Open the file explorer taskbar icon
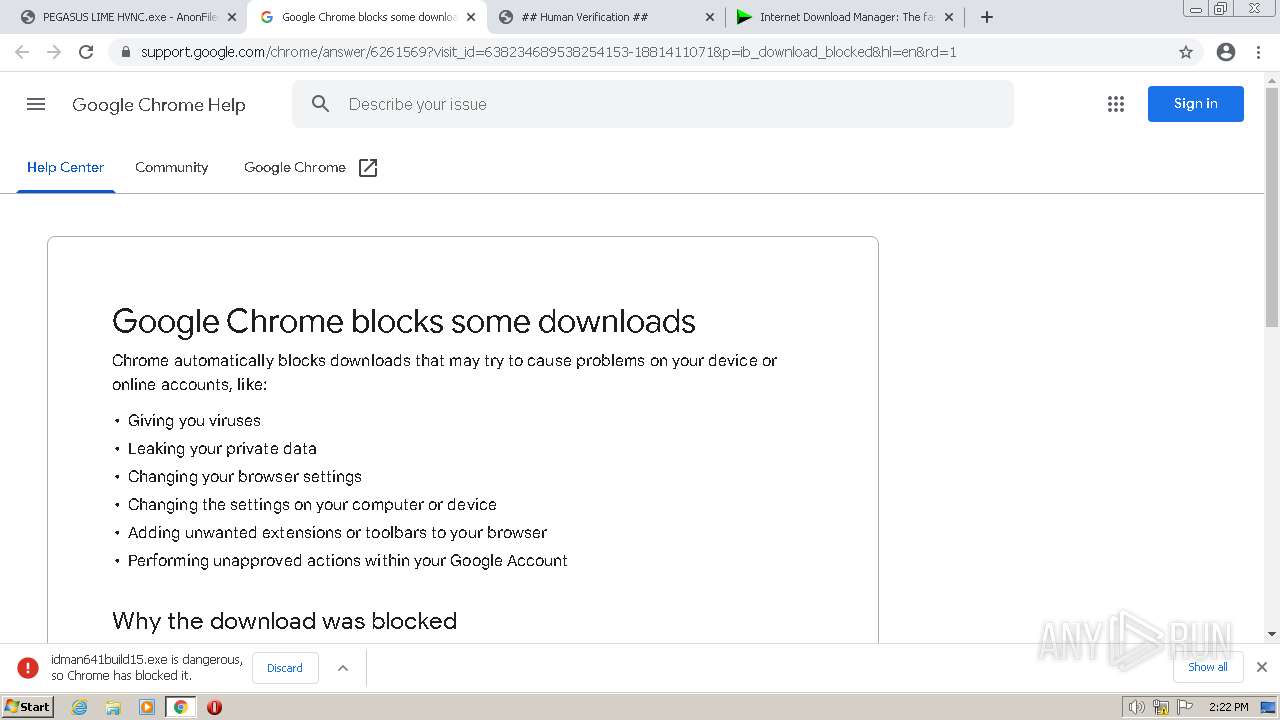 [113, 707]
